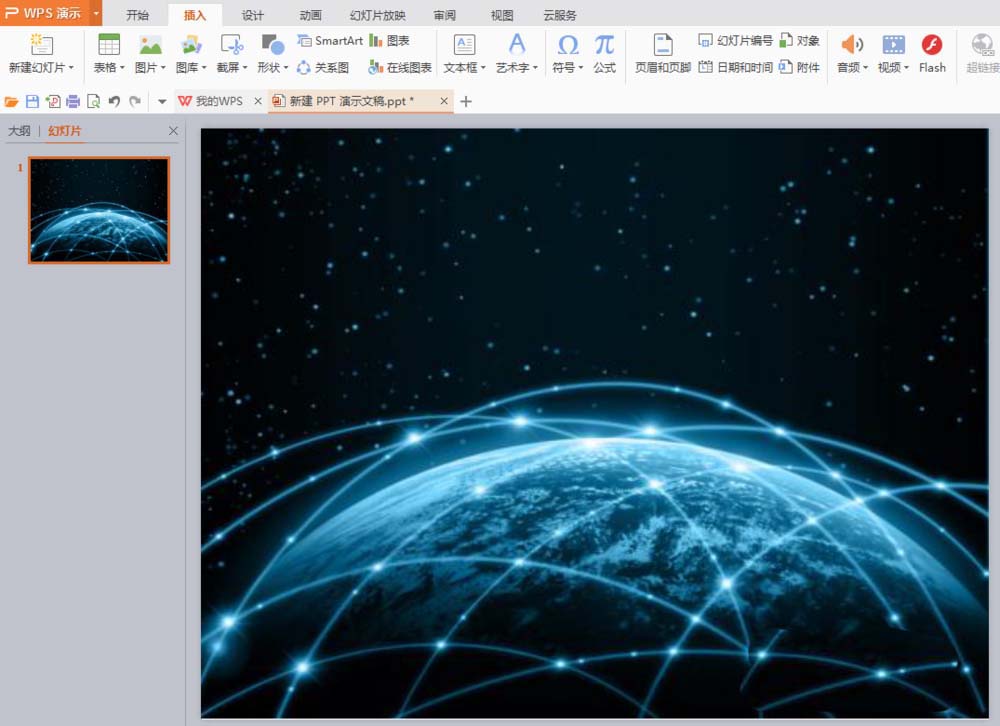Click the WPS 演示 application button
Screen dimensions: 1000x726
[45, 13]
